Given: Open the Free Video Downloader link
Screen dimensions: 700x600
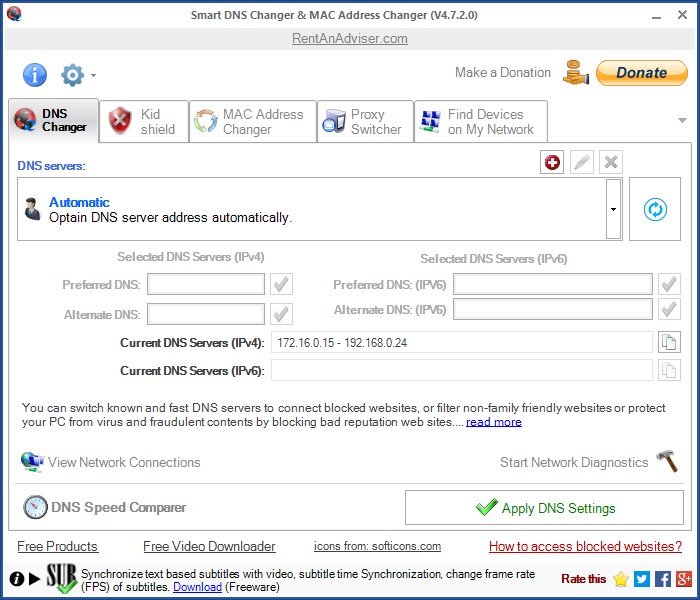Looking at the screenshot, I should tap(209, 546).
